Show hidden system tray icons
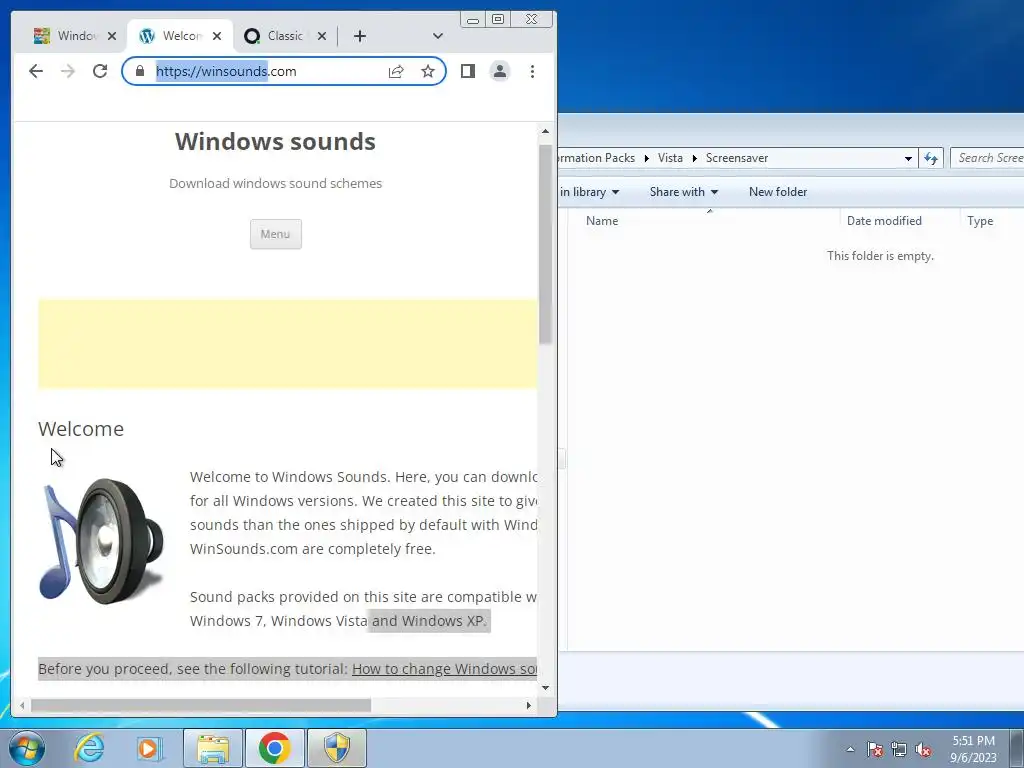The height and width of the screenshot is (768, 1024). 850,749
